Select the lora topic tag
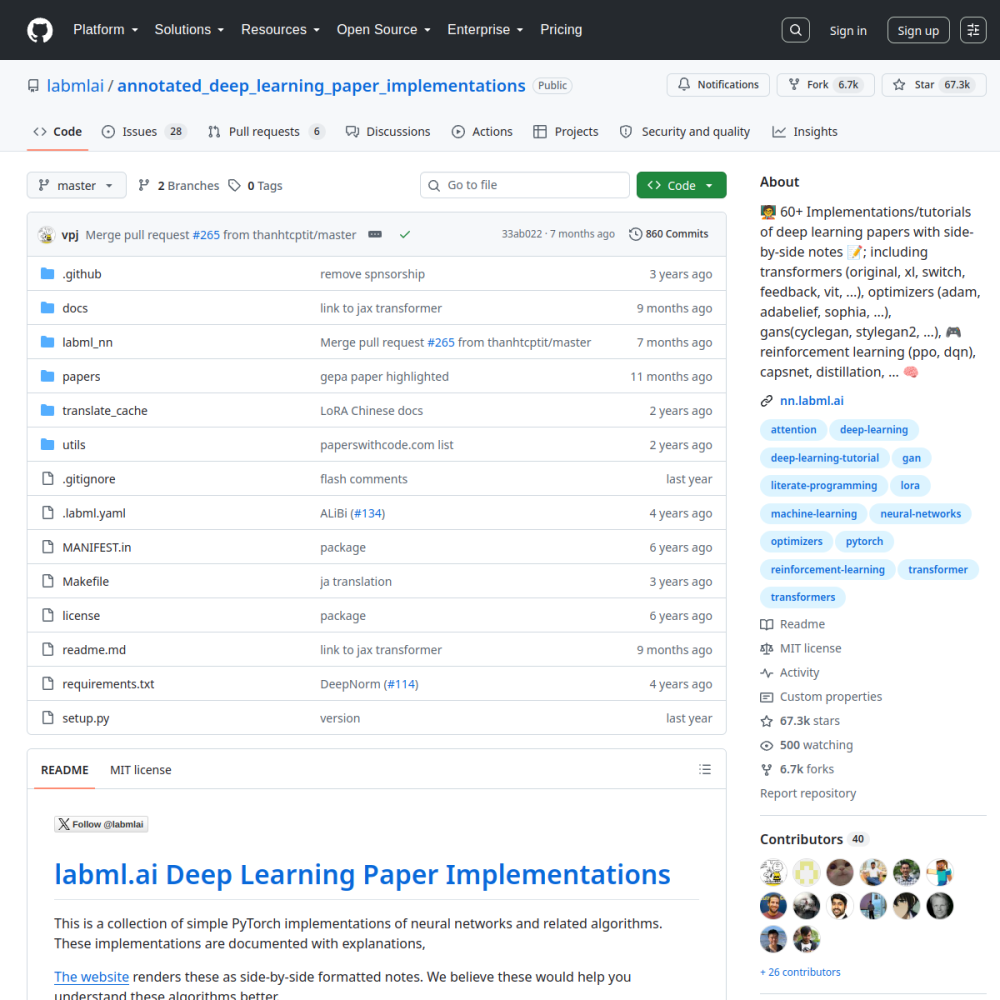 click(x=909, y=485)
